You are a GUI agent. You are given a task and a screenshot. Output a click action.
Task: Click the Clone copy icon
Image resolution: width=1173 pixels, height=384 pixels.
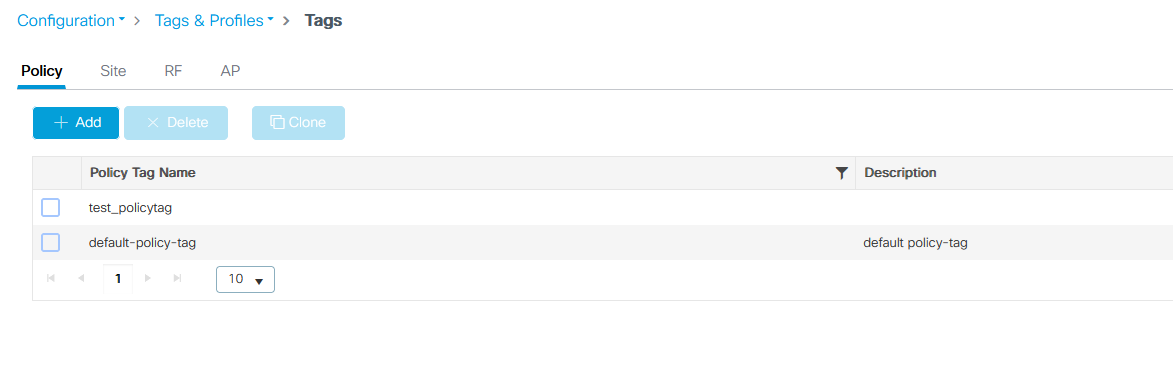pos(277,122)
